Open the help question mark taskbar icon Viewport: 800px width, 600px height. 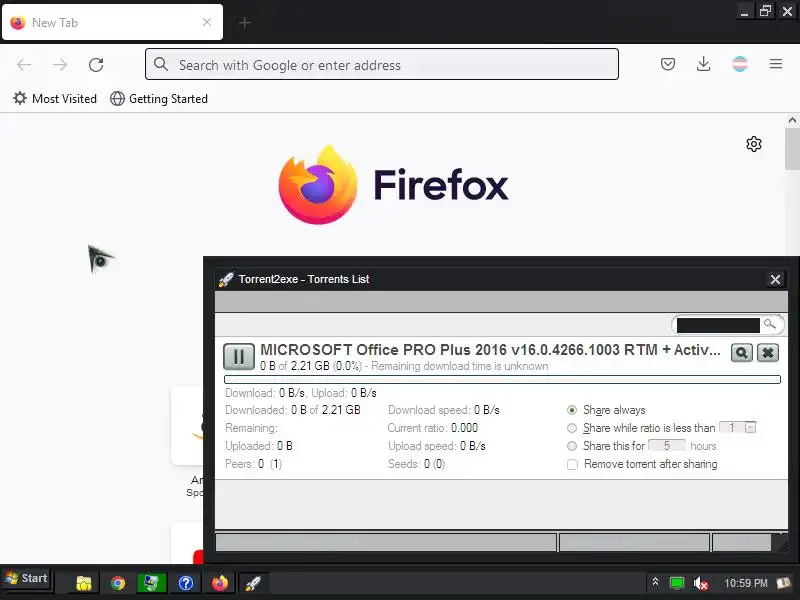pyautogui.click(x=186, y=583)
